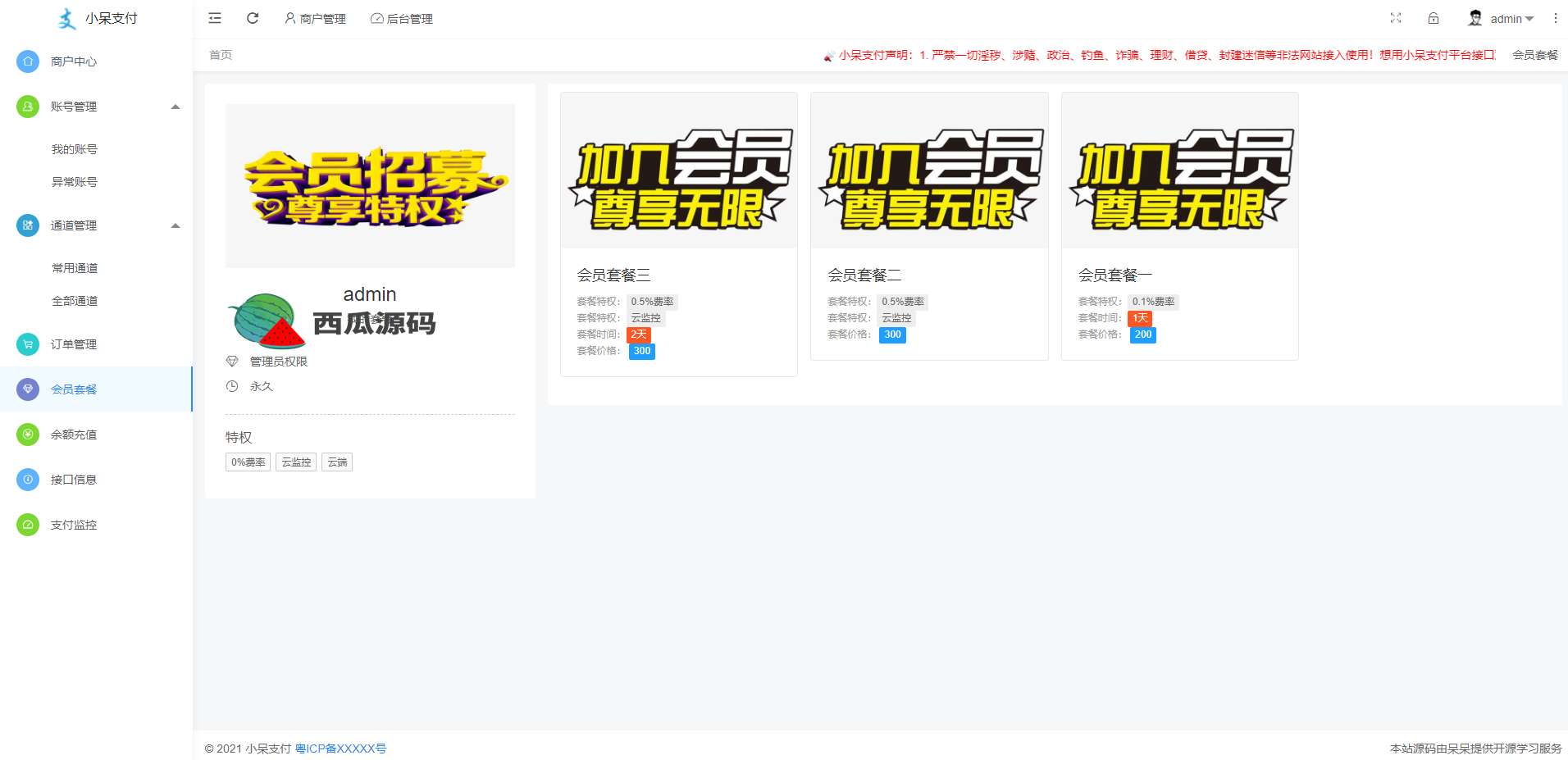
Task: Click 云监控 tag in 会员套餐二
Action: [x=897, y=318]
